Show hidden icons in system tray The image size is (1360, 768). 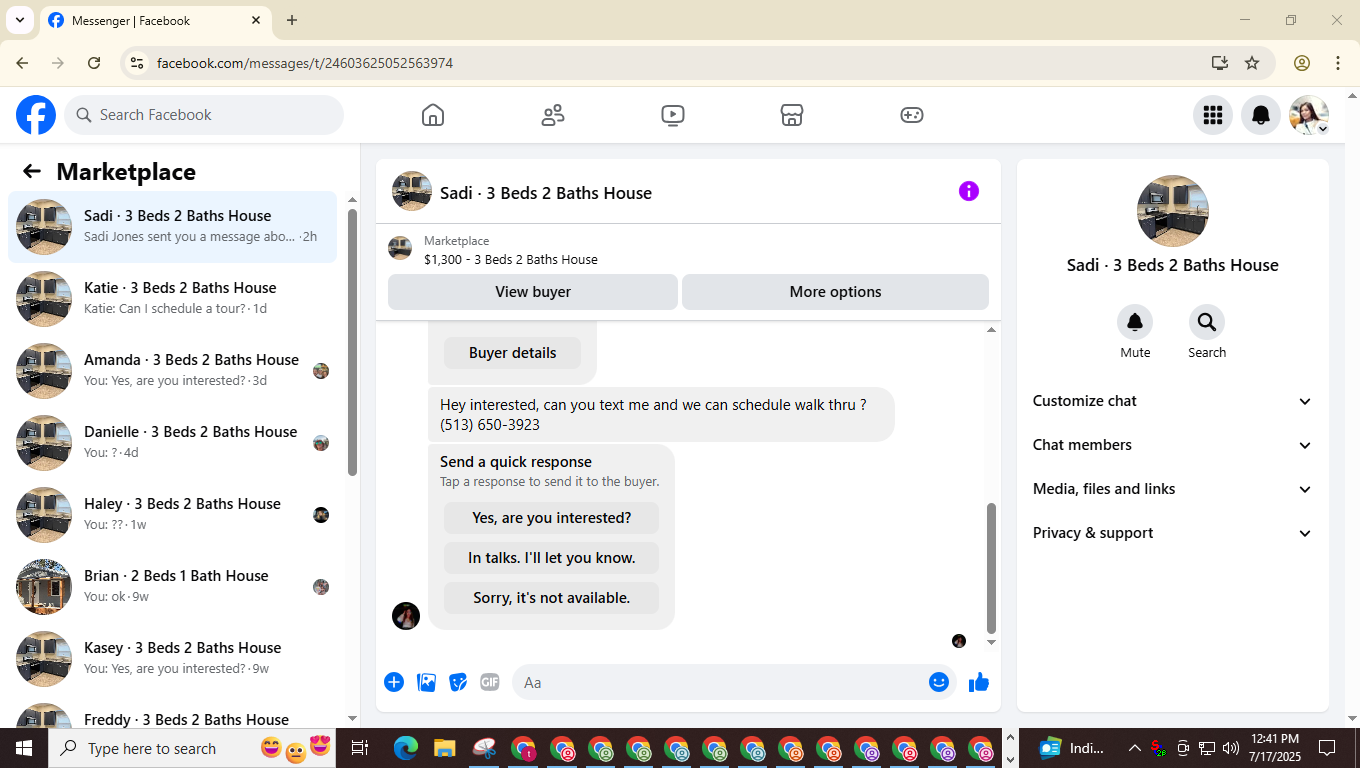coord(1135,748)
